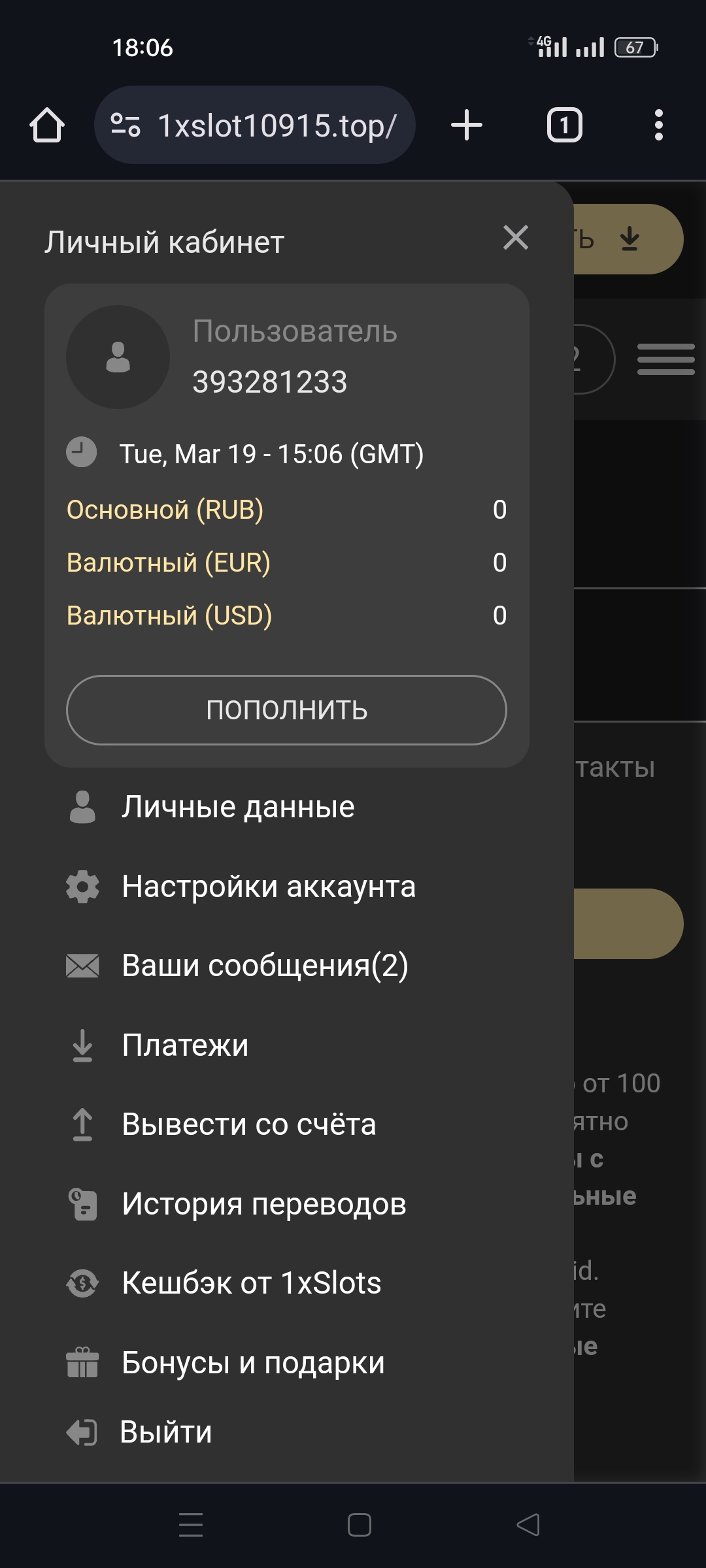Viewport: 706px width, 1568px height.
Task: Open Настройки аккаунта settings
Action: point(268,887)
